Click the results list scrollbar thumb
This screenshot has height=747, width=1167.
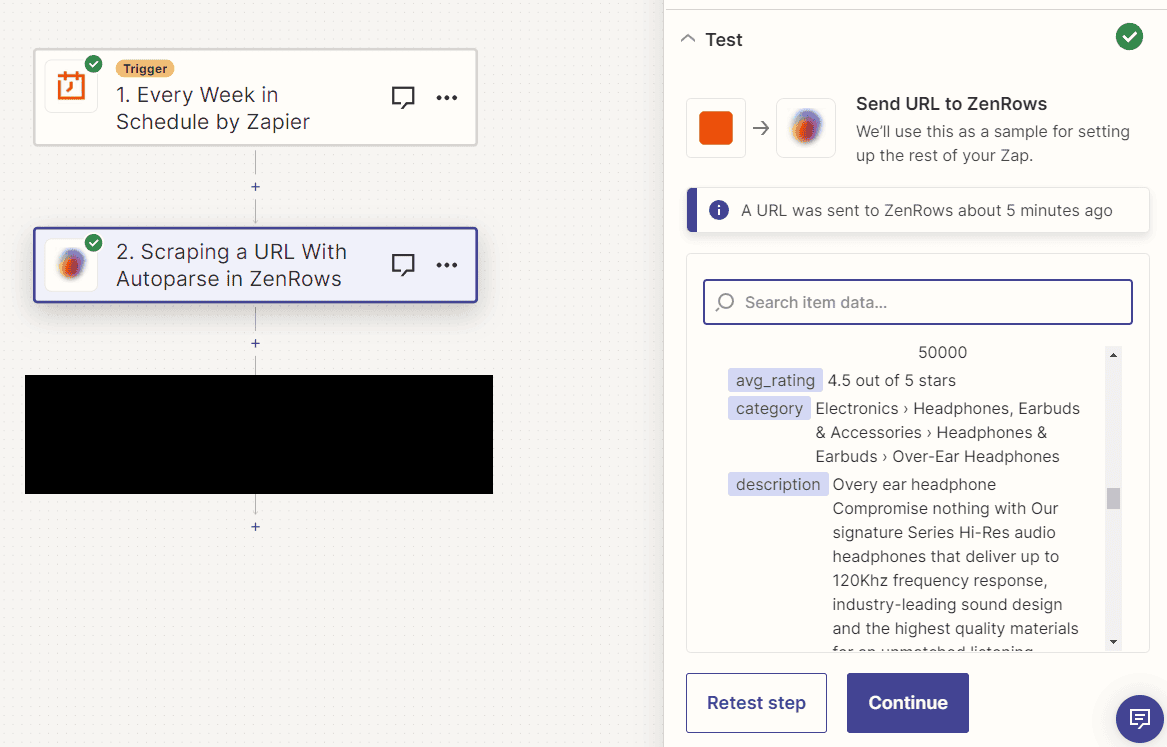(x=1113, y=498)
